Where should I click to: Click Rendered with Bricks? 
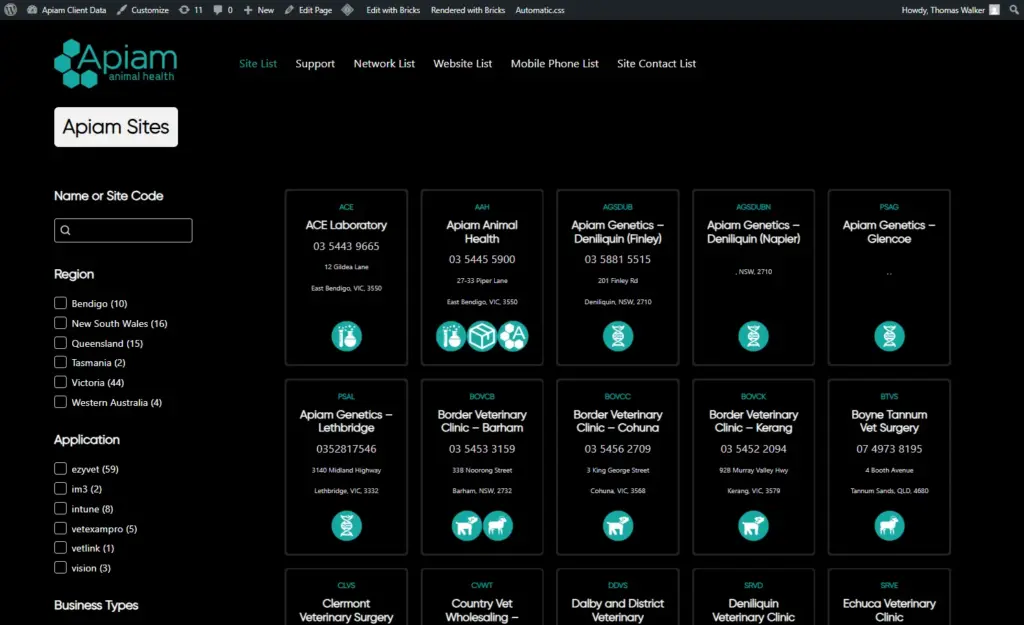[x=468, y=10]
